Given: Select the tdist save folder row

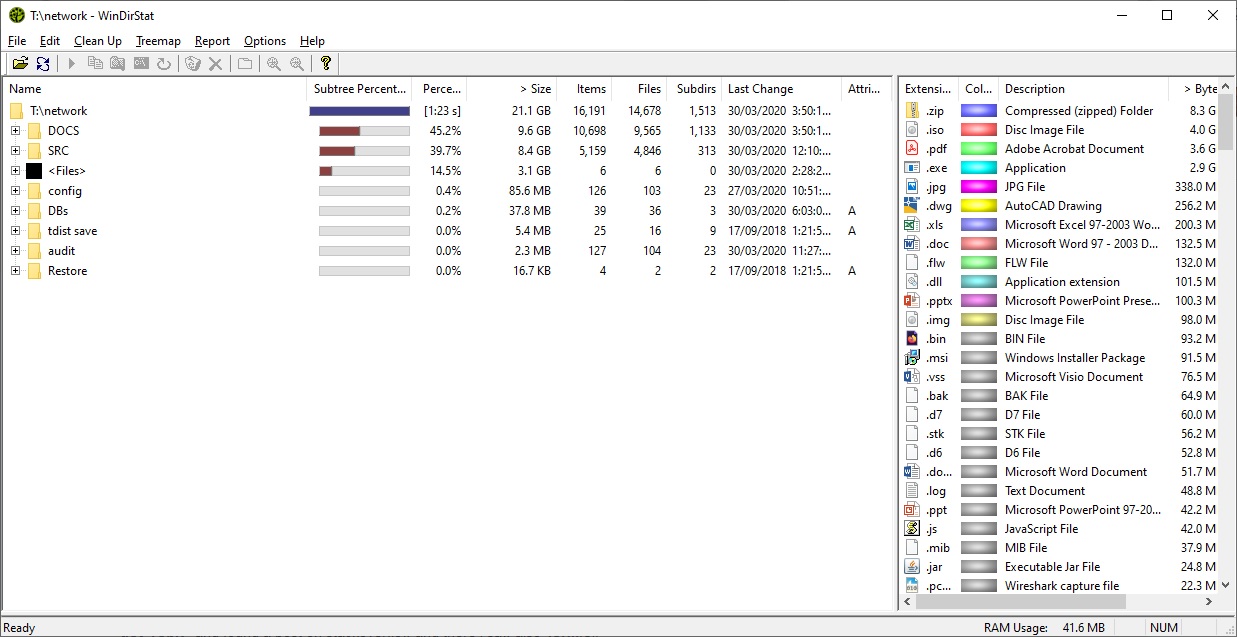Looking at the screenshot, I should (x=72, y=231).
